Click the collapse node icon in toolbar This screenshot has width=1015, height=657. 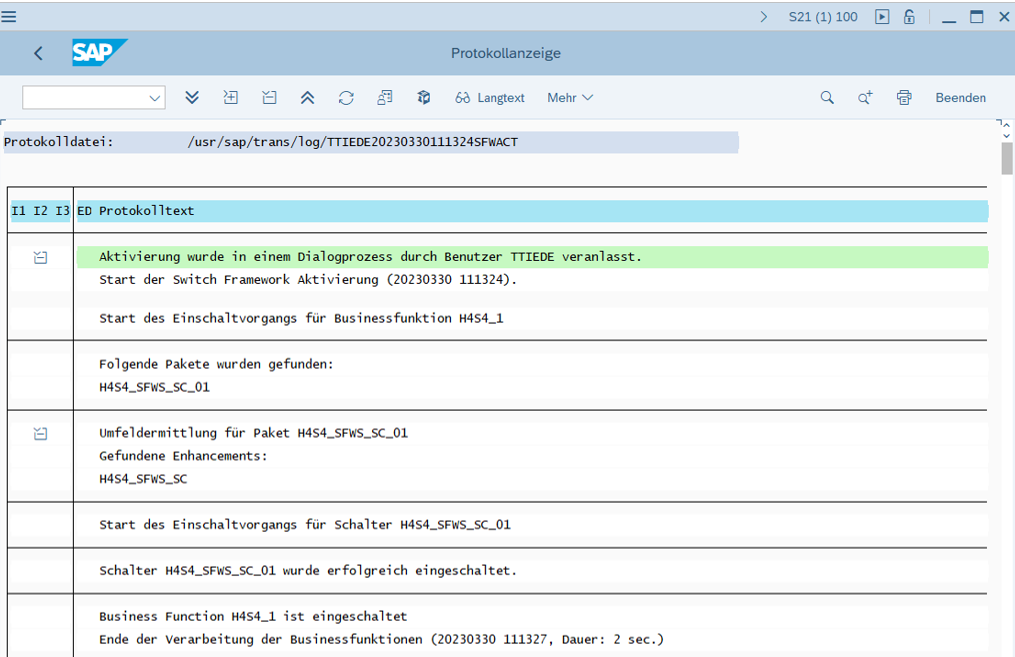(x=269, y=97)
